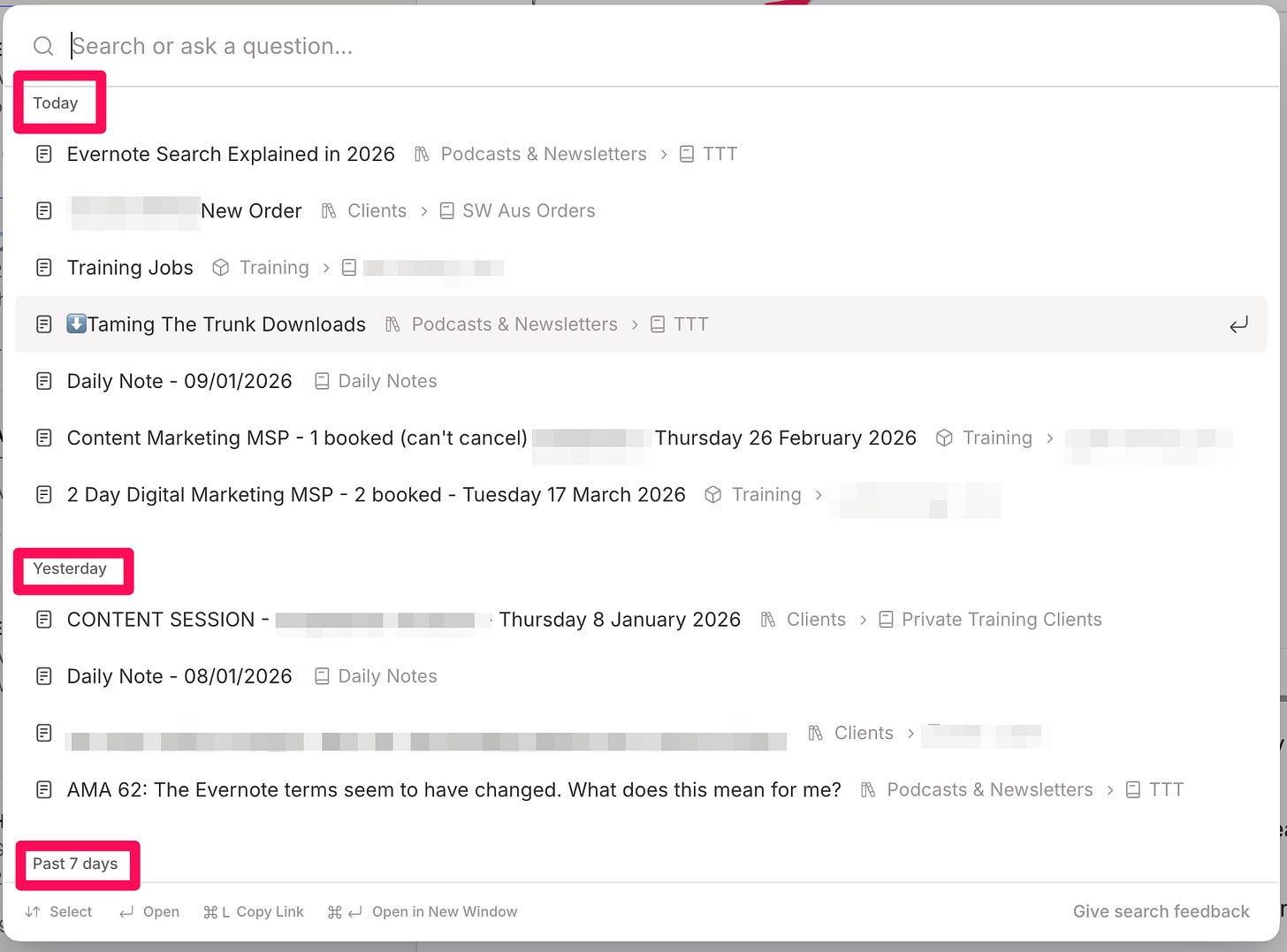Click the Enter arrow icon on highlighted row
Screen dimensions: 1287x952
[1238, 324]
